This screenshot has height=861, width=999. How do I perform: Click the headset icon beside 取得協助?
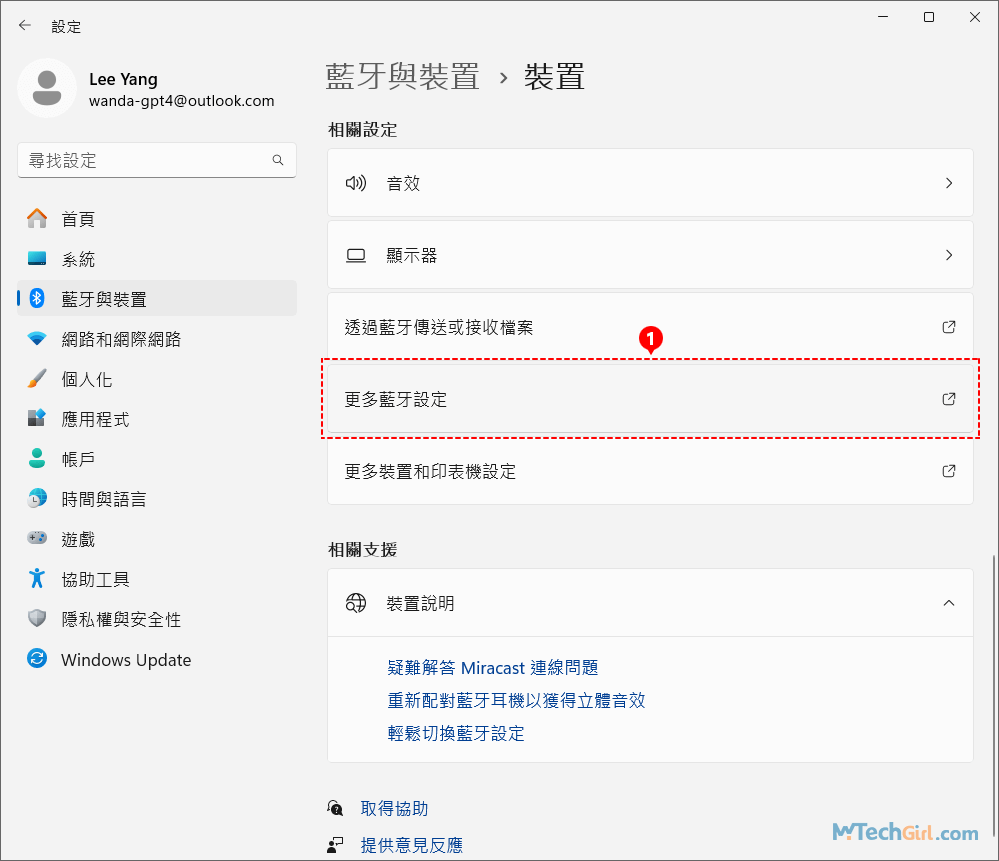click(336, 807)
